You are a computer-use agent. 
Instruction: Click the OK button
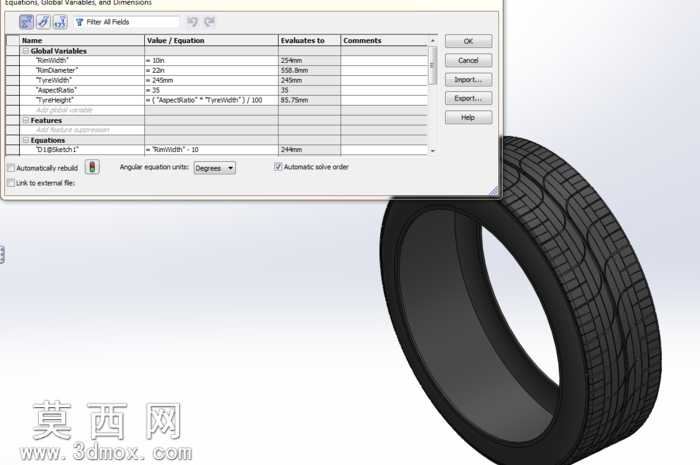[x=468, y=41]
